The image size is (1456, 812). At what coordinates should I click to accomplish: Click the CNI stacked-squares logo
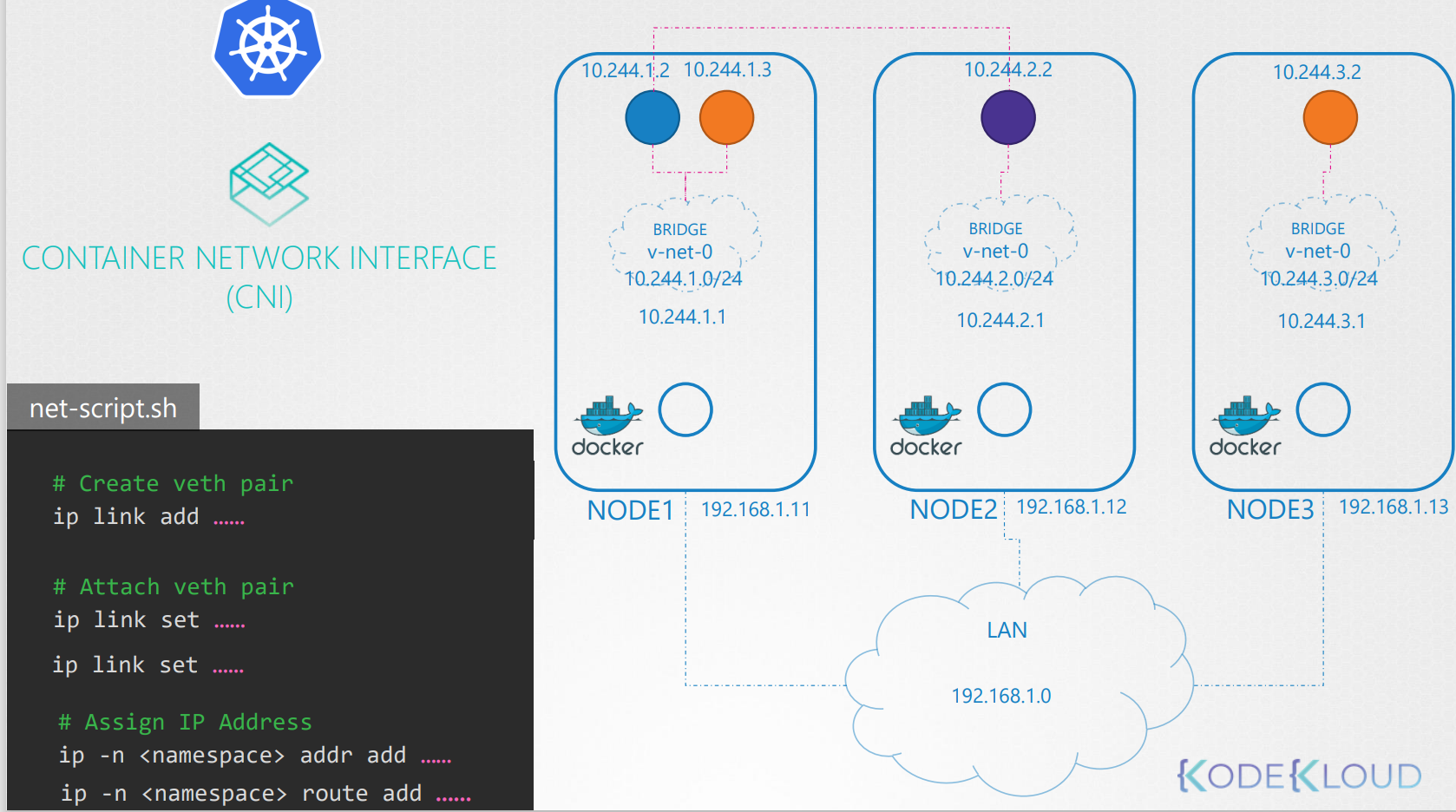coord(269,184)
